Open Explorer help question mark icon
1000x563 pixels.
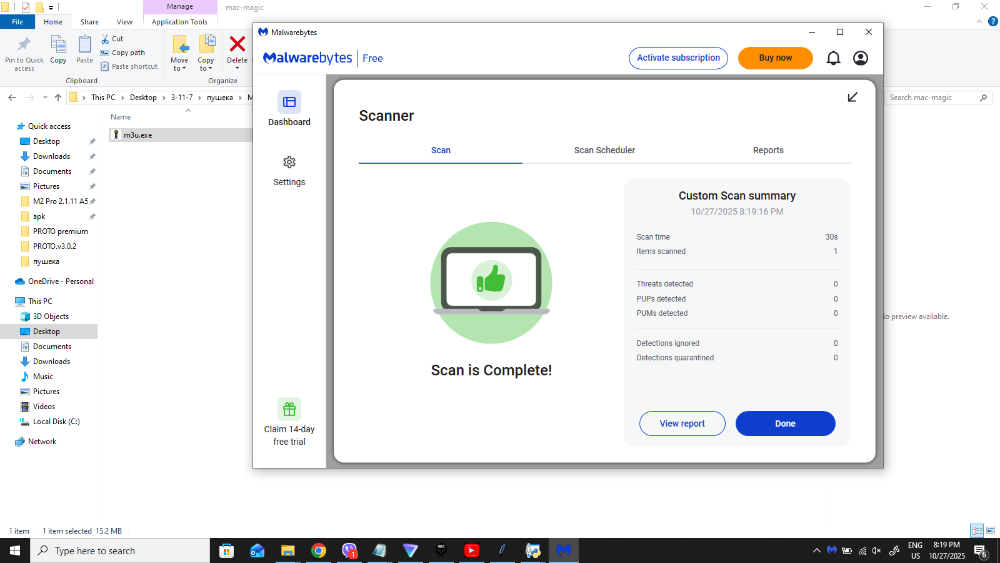(x=992, y=22)
